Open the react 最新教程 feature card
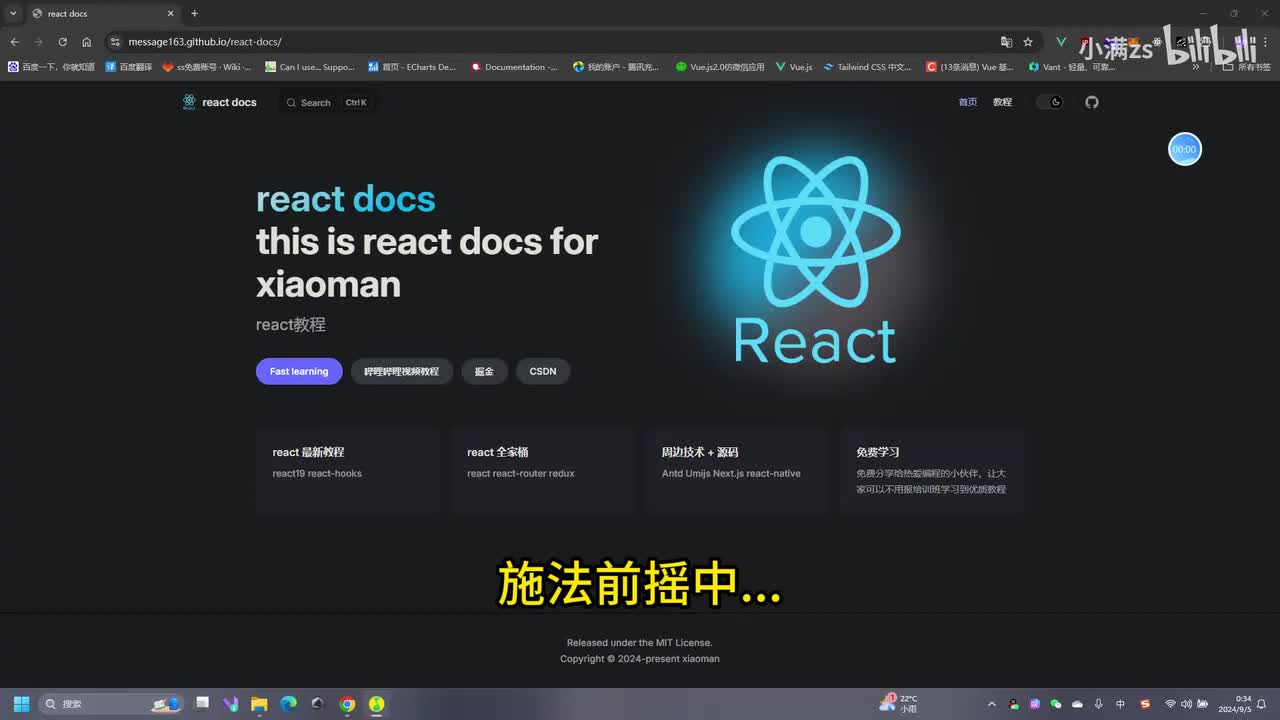The image size is (1280, 720). click(x=347, y=471)
